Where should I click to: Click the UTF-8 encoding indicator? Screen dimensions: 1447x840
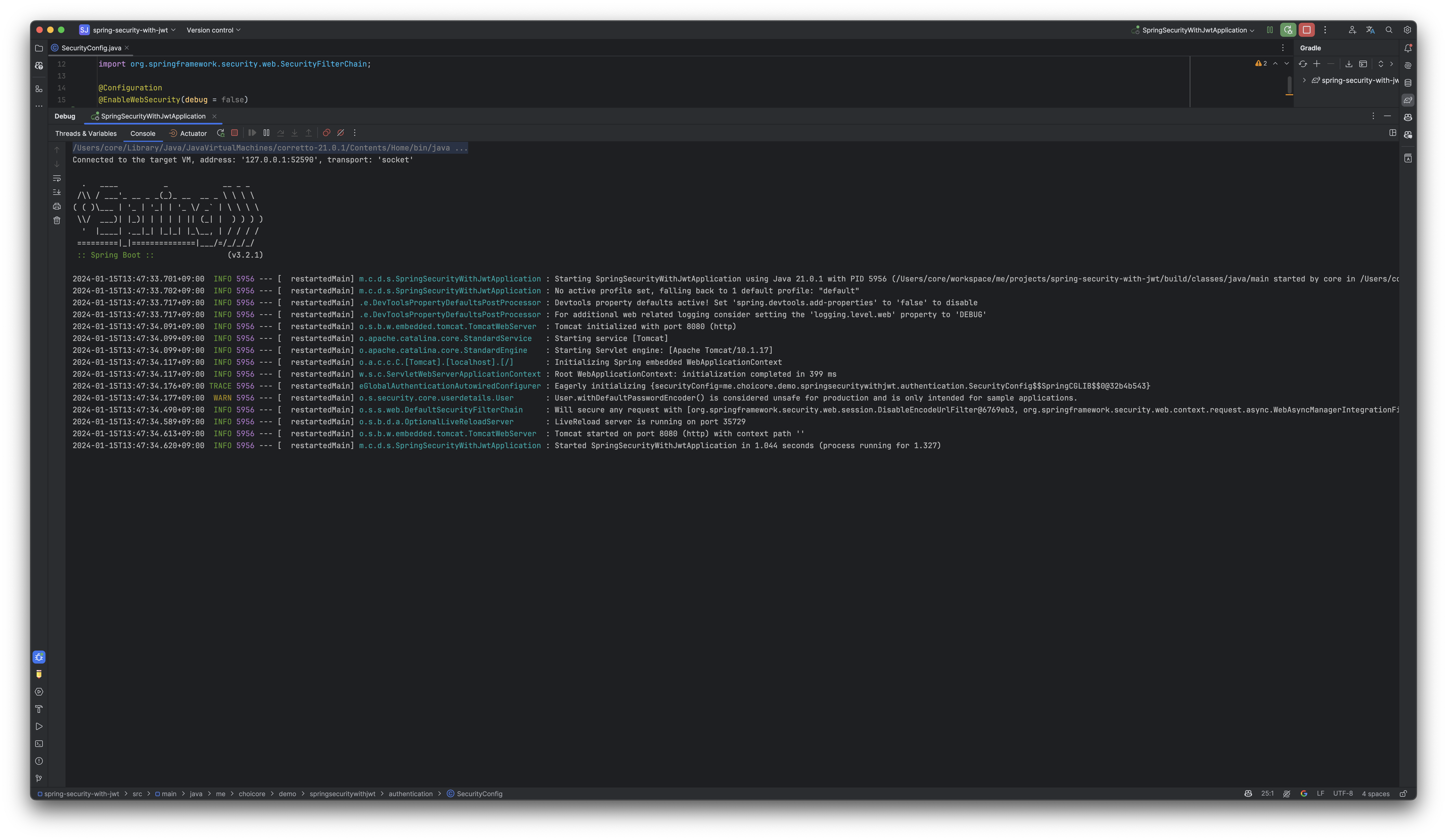click(1344, 793)
